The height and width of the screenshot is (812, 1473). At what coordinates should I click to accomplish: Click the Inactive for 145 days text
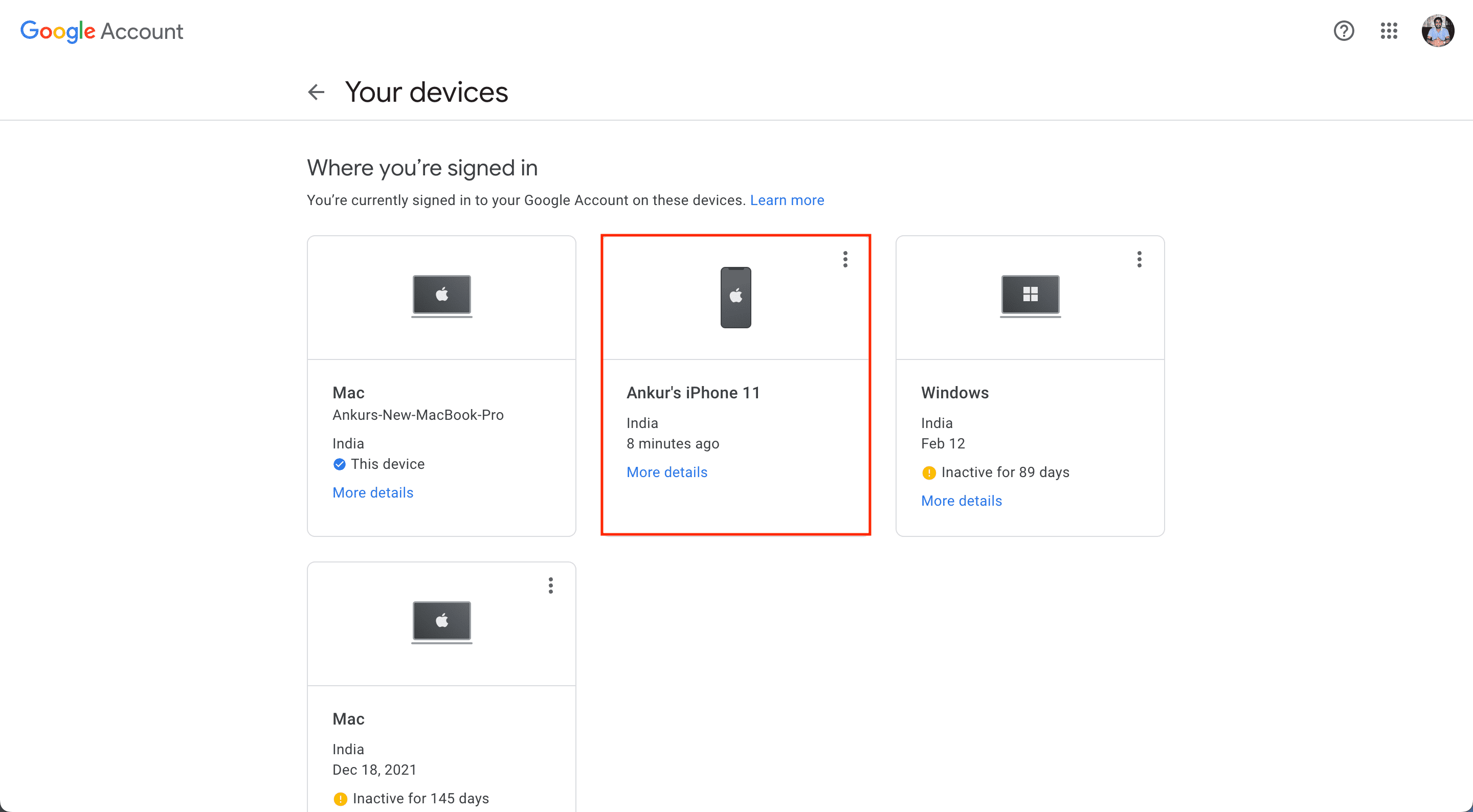421,798
